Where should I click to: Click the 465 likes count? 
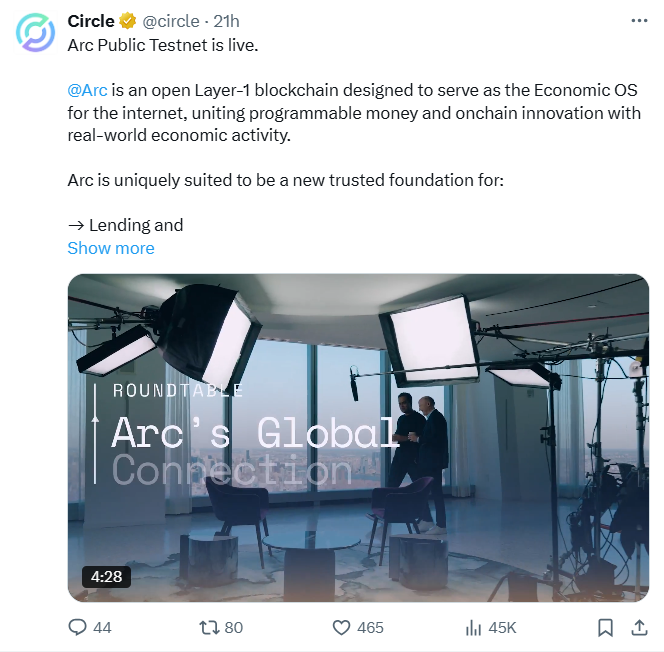click(370, 627)
